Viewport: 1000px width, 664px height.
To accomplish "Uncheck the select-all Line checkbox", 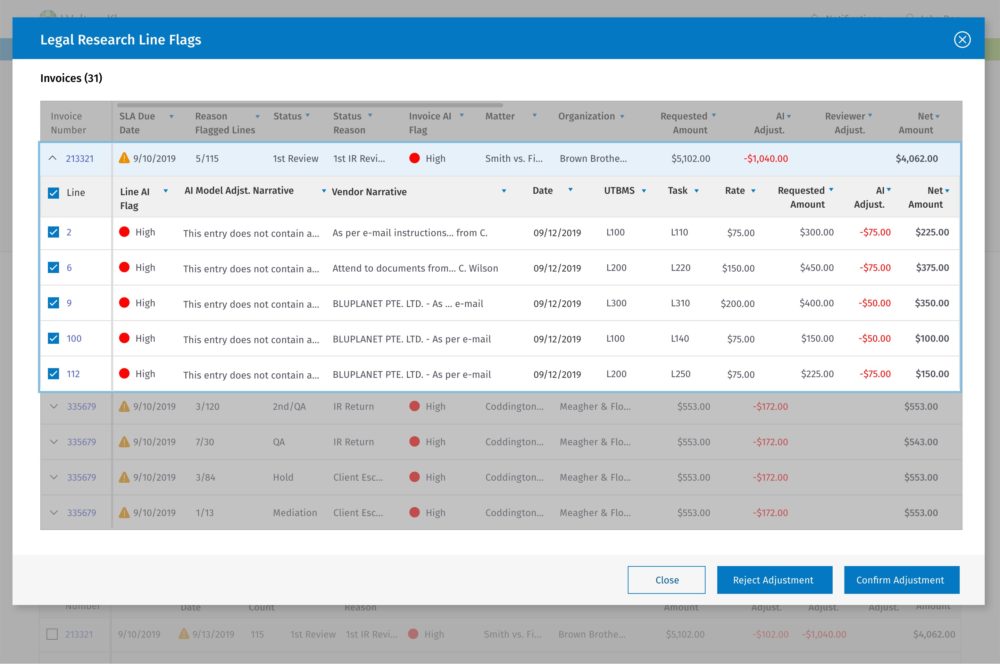I will 54,193.
